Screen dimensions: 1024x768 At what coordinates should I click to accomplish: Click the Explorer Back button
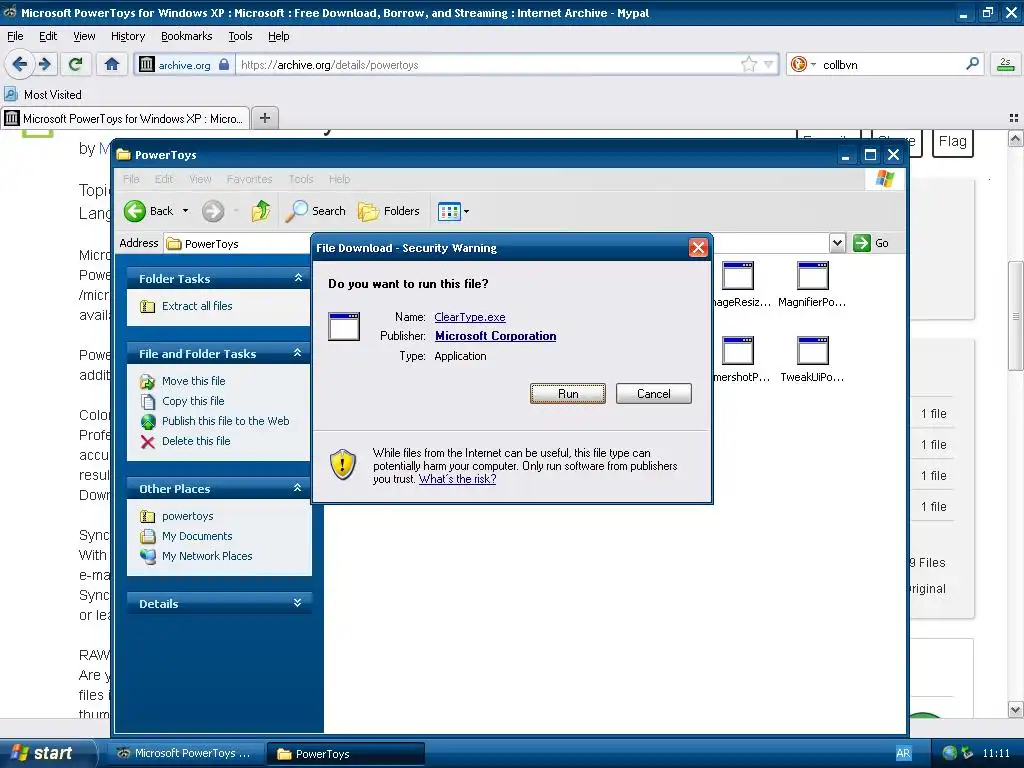pos(149,211)
